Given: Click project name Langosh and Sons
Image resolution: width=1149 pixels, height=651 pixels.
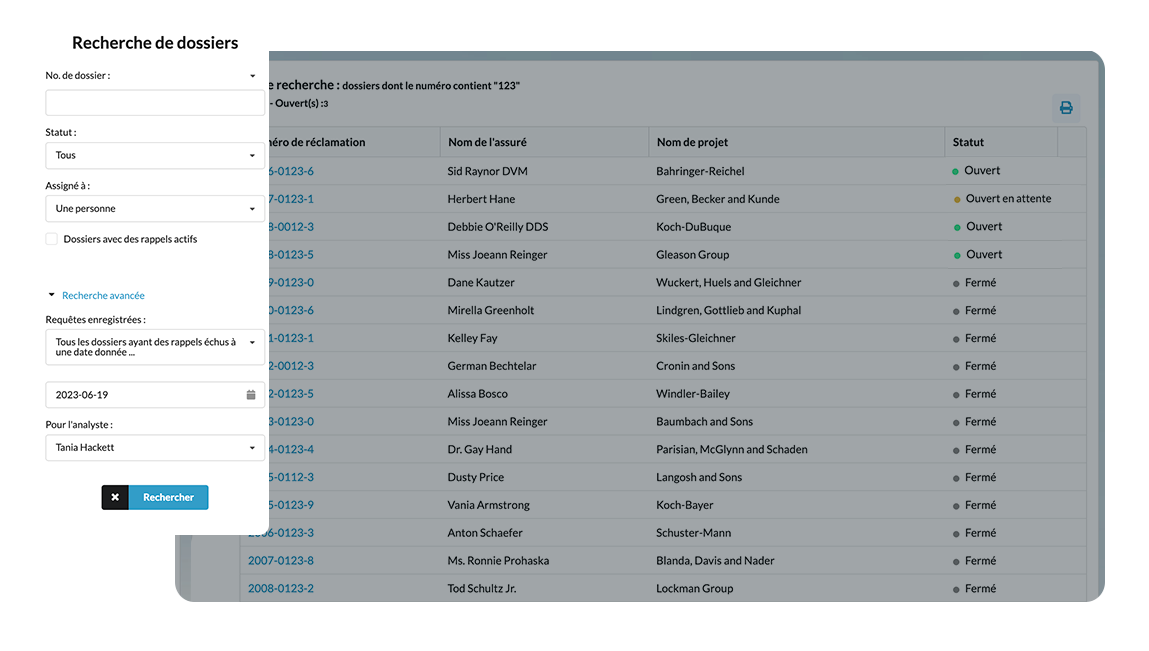Looking at the screenshot, I should click(699, 478).
